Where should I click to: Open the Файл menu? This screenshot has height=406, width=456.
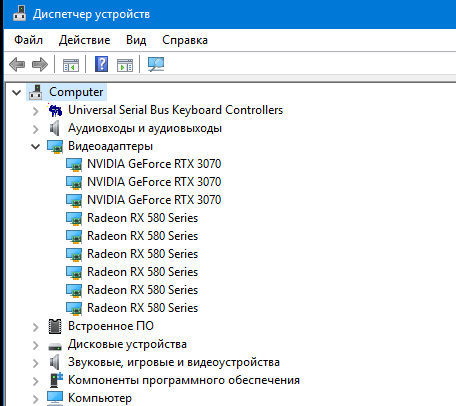tap(29, 40)
